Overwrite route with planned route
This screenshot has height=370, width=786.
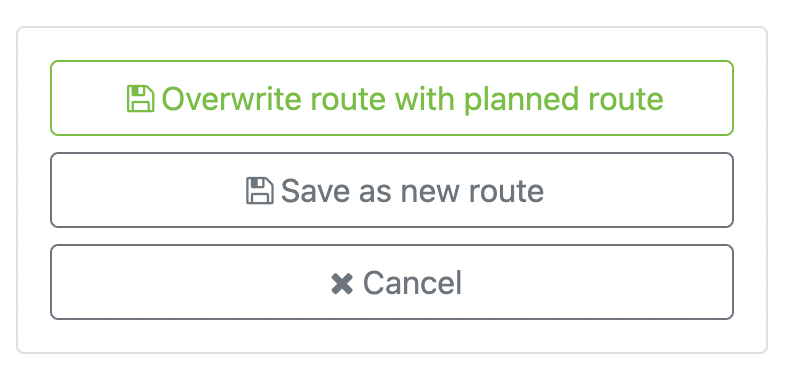(x=392, y=98)
